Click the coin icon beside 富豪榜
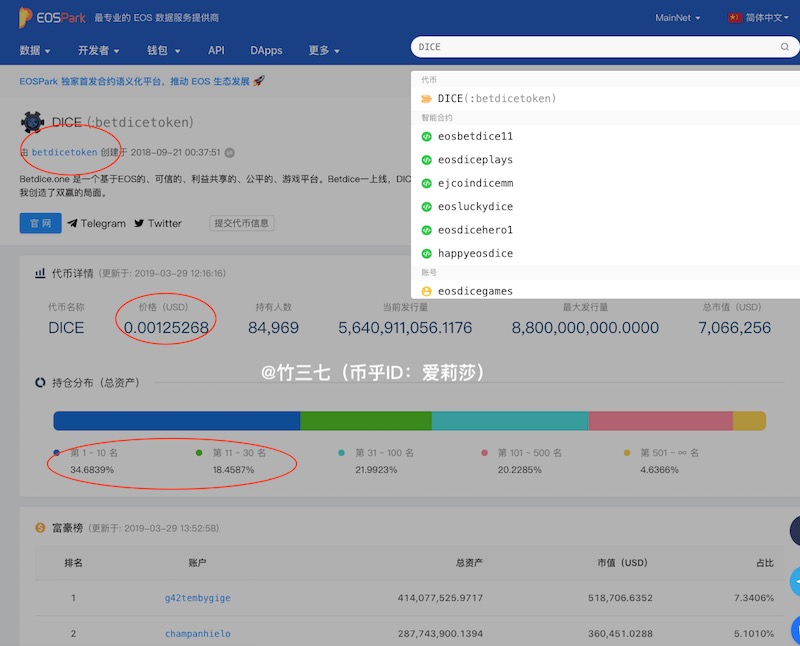Viewport: 800px width, 646px height. click(40, 528)
